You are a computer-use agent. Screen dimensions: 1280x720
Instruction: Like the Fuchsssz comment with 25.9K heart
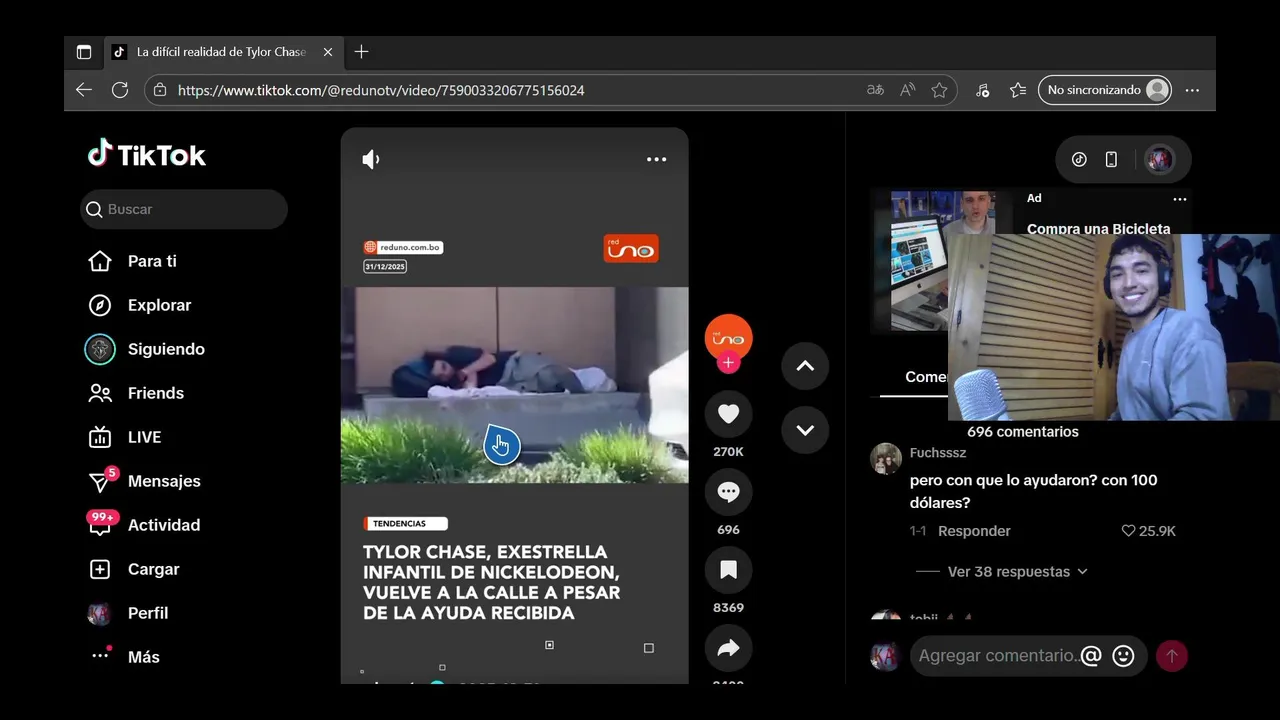[1128, 531]
